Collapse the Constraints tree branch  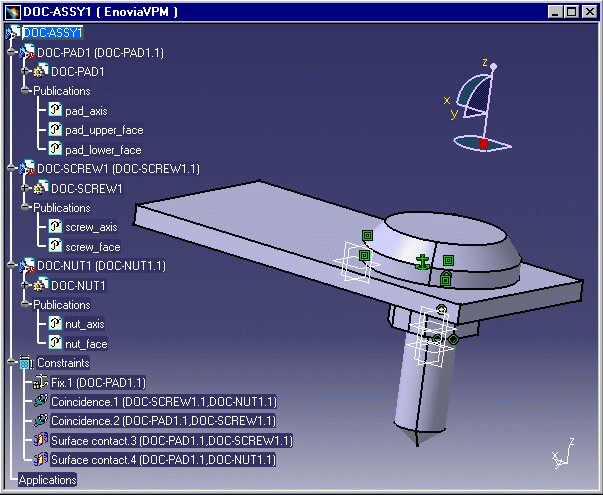[11, 363]
